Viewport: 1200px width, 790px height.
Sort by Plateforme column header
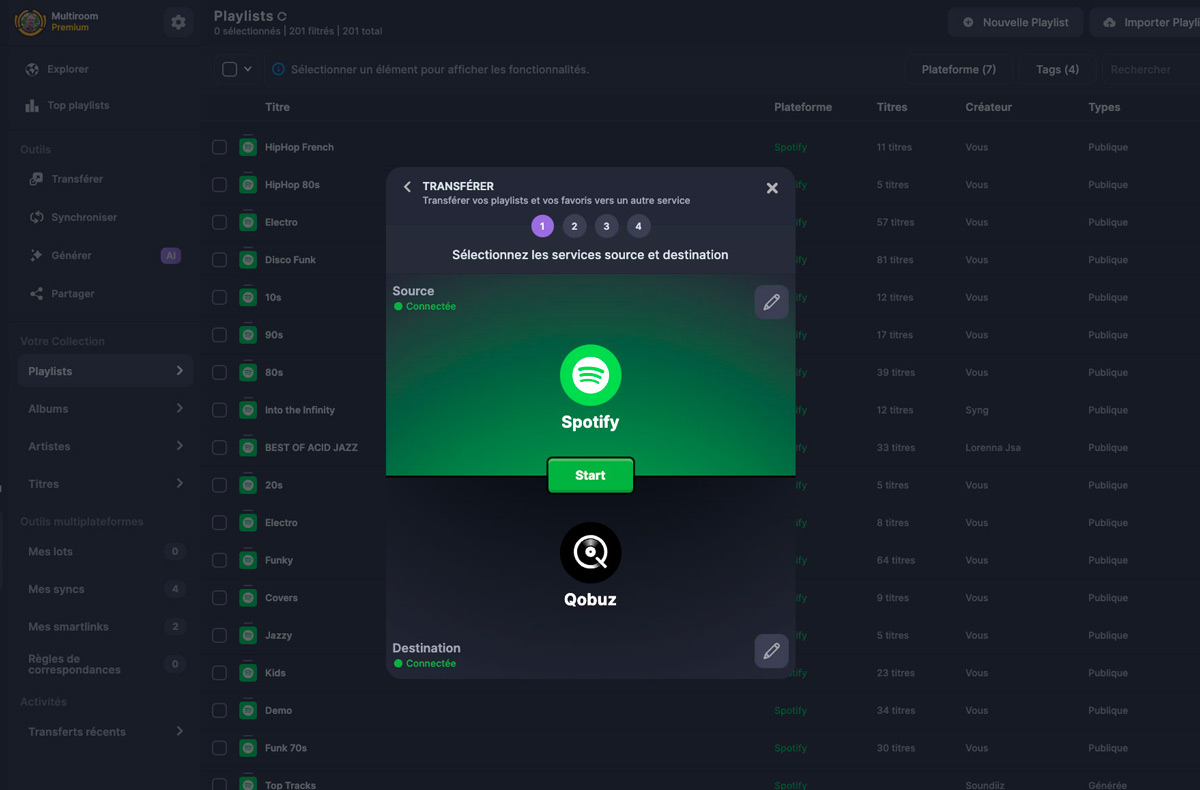803,107
